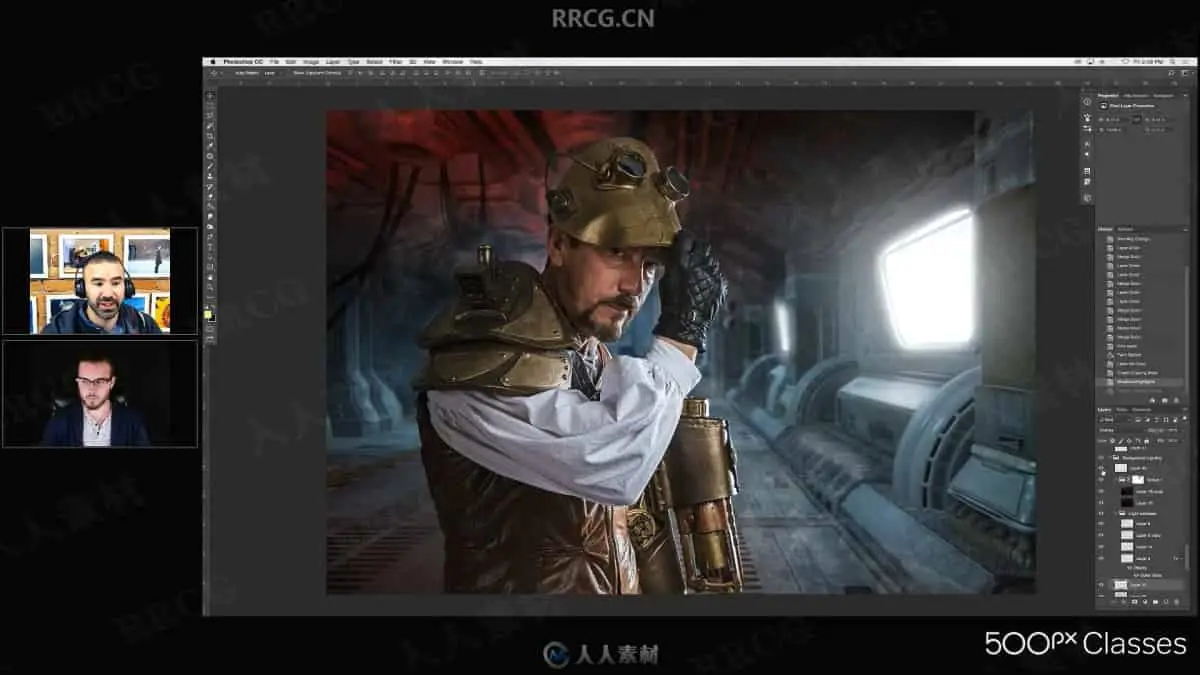Select the Quick Selection tool
This screenshot has width=1200, height=675.
point(210,125)
